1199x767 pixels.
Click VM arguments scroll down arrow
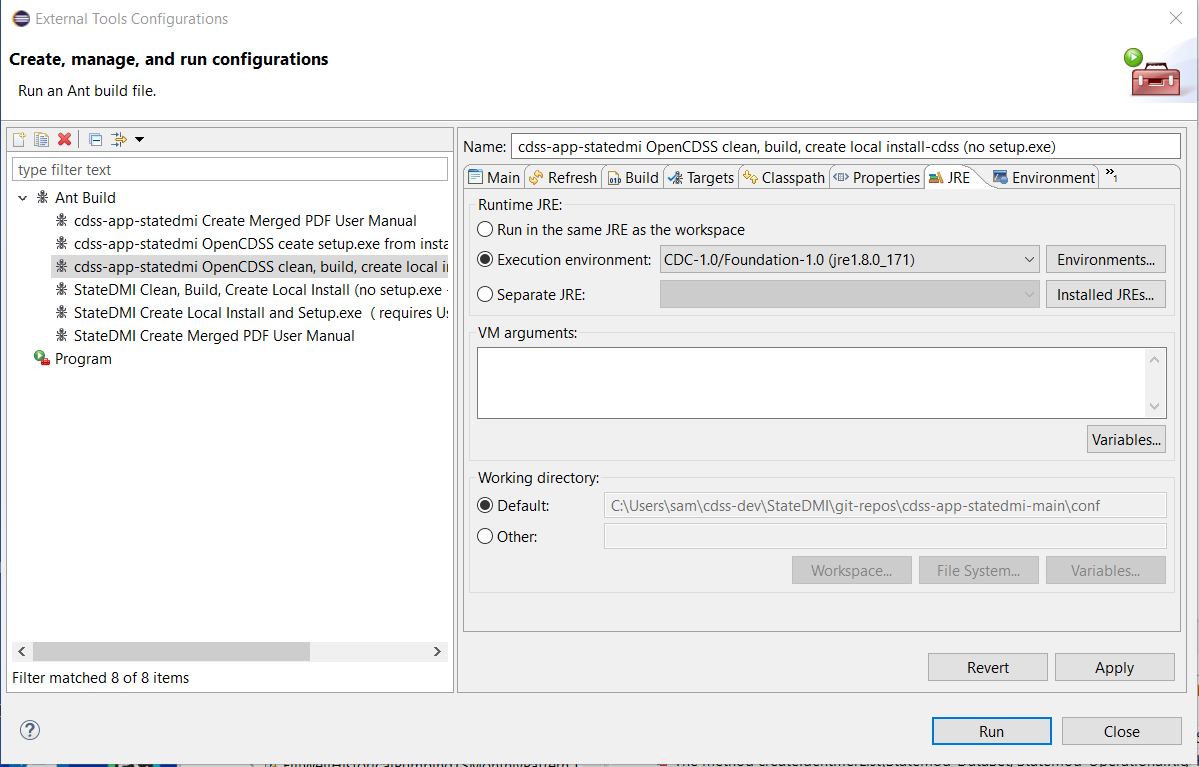click(x=1155, y=407)
